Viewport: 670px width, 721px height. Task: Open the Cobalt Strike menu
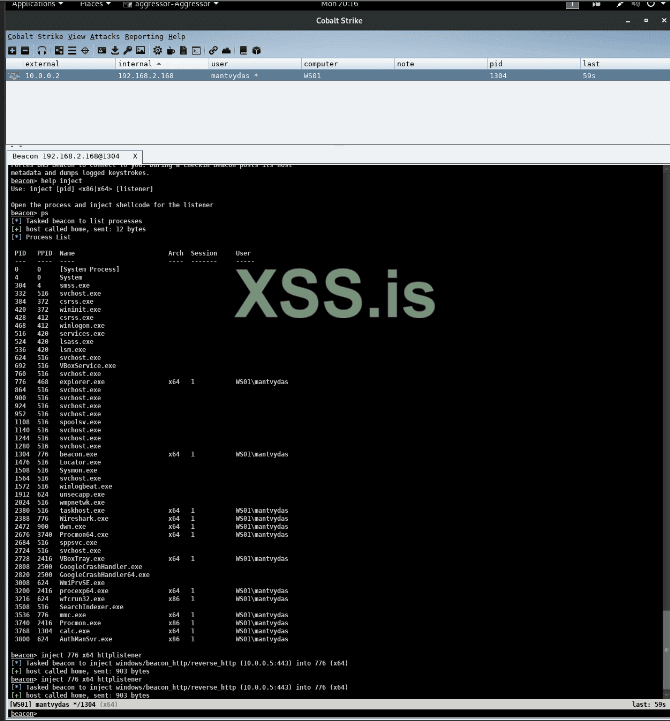click(x=35, y=36)
